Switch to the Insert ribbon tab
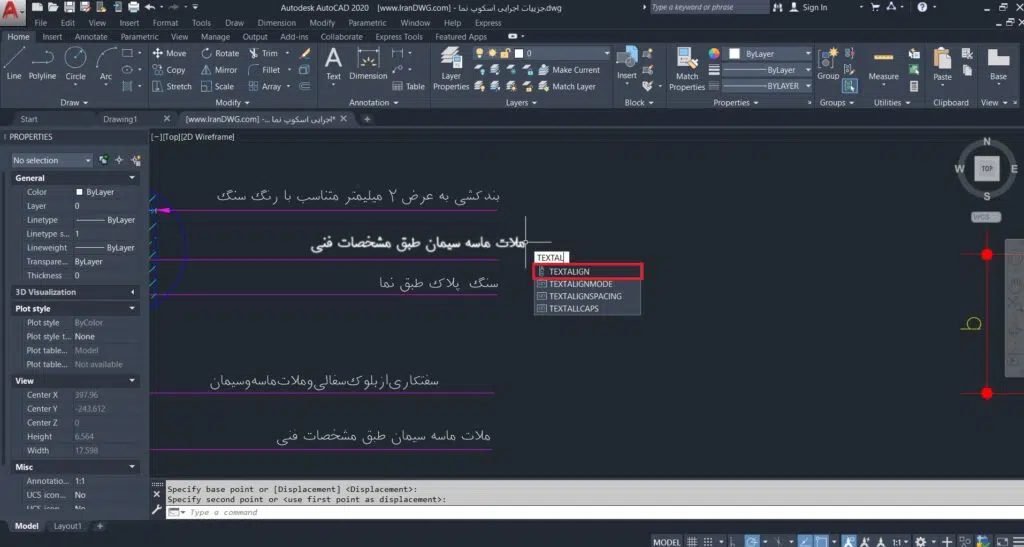The image size is (1024, 547). pos(52,37)
